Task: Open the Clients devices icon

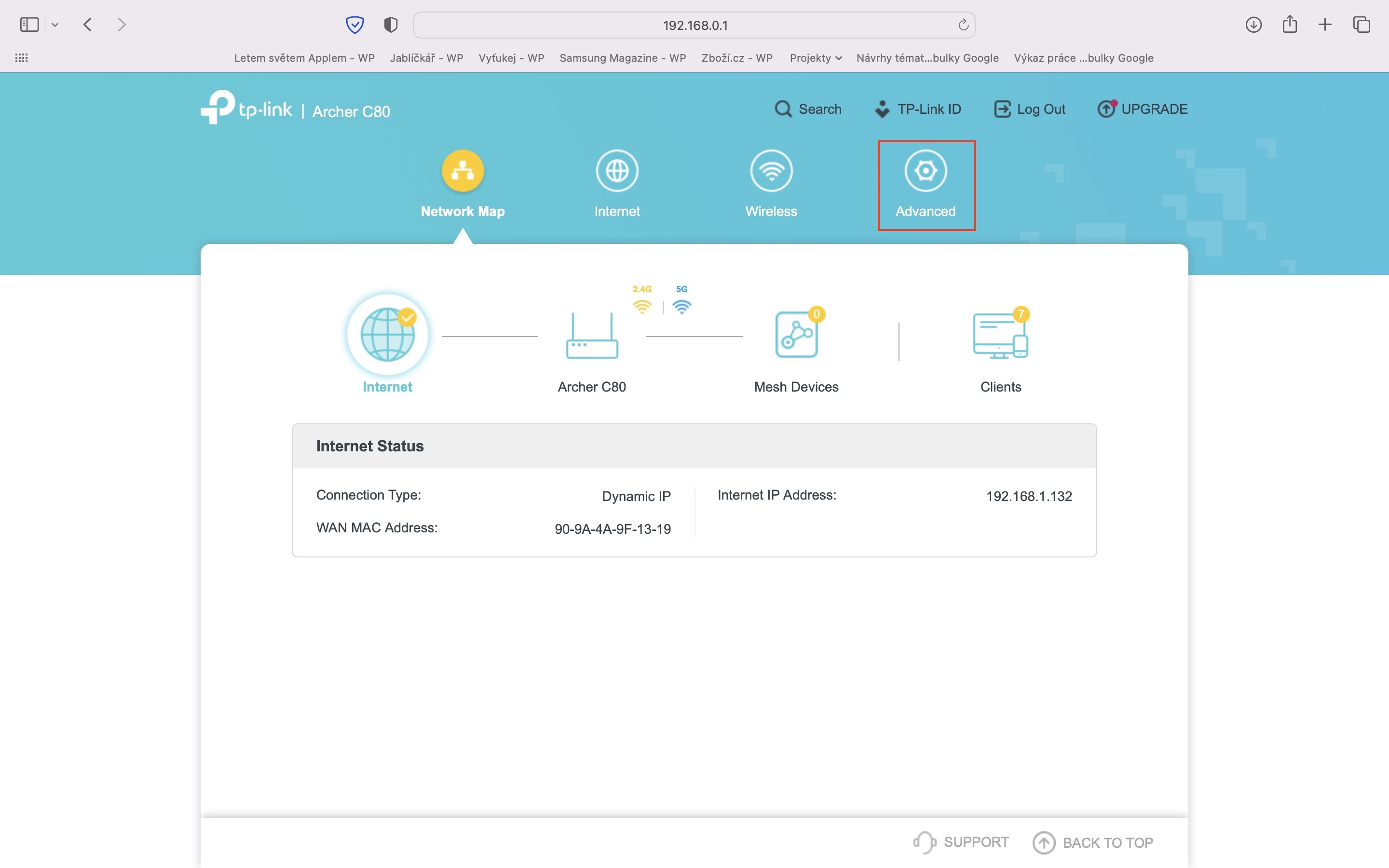Action: pyautogui.click(x=1000, y=336)
